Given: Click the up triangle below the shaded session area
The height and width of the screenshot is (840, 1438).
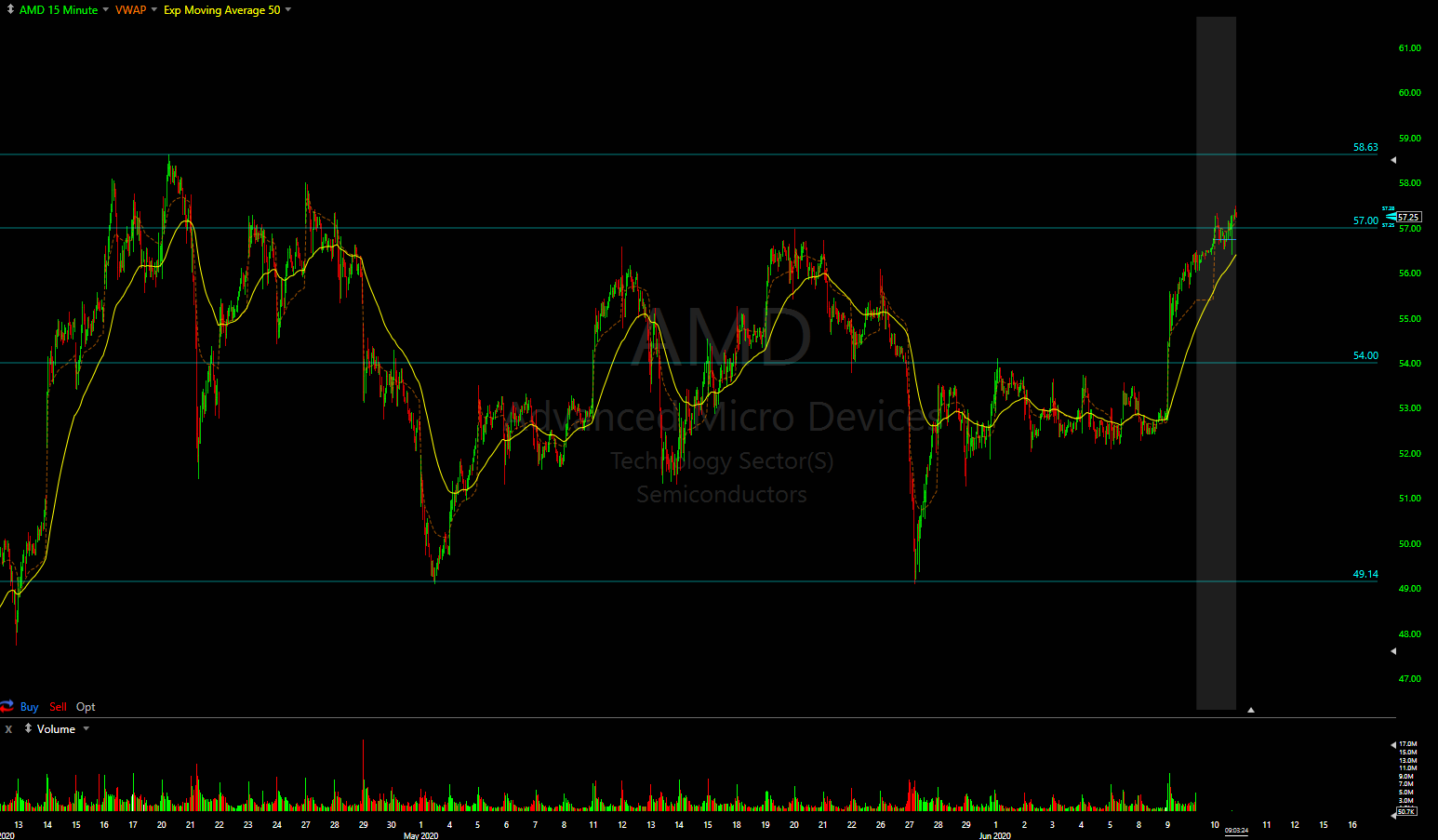Looking at the screenshot, I should coord(1251,710).
